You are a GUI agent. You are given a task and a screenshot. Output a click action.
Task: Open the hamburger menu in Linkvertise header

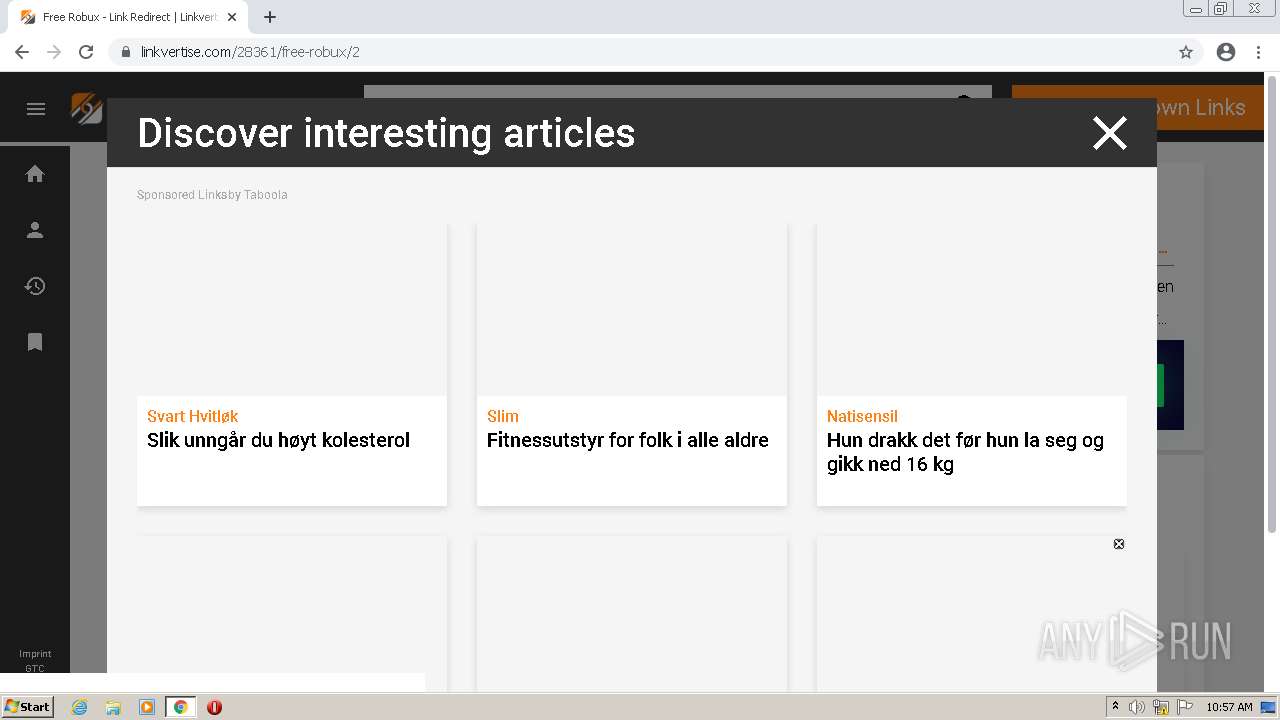pos(36,109)
